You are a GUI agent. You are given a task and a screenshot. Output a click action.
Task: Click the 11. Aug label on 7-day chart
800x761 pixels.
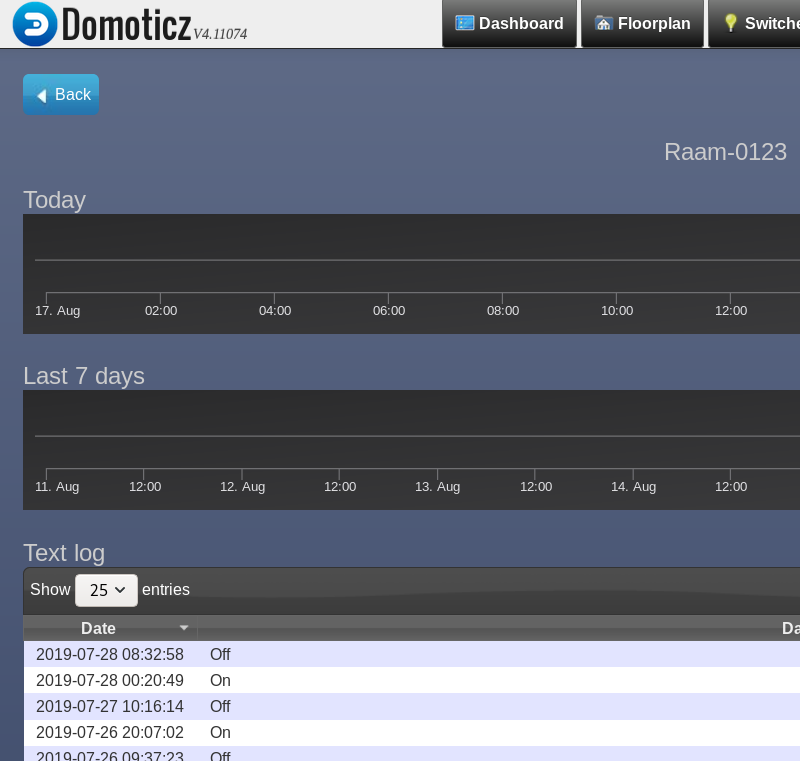[x=57, y=487]
